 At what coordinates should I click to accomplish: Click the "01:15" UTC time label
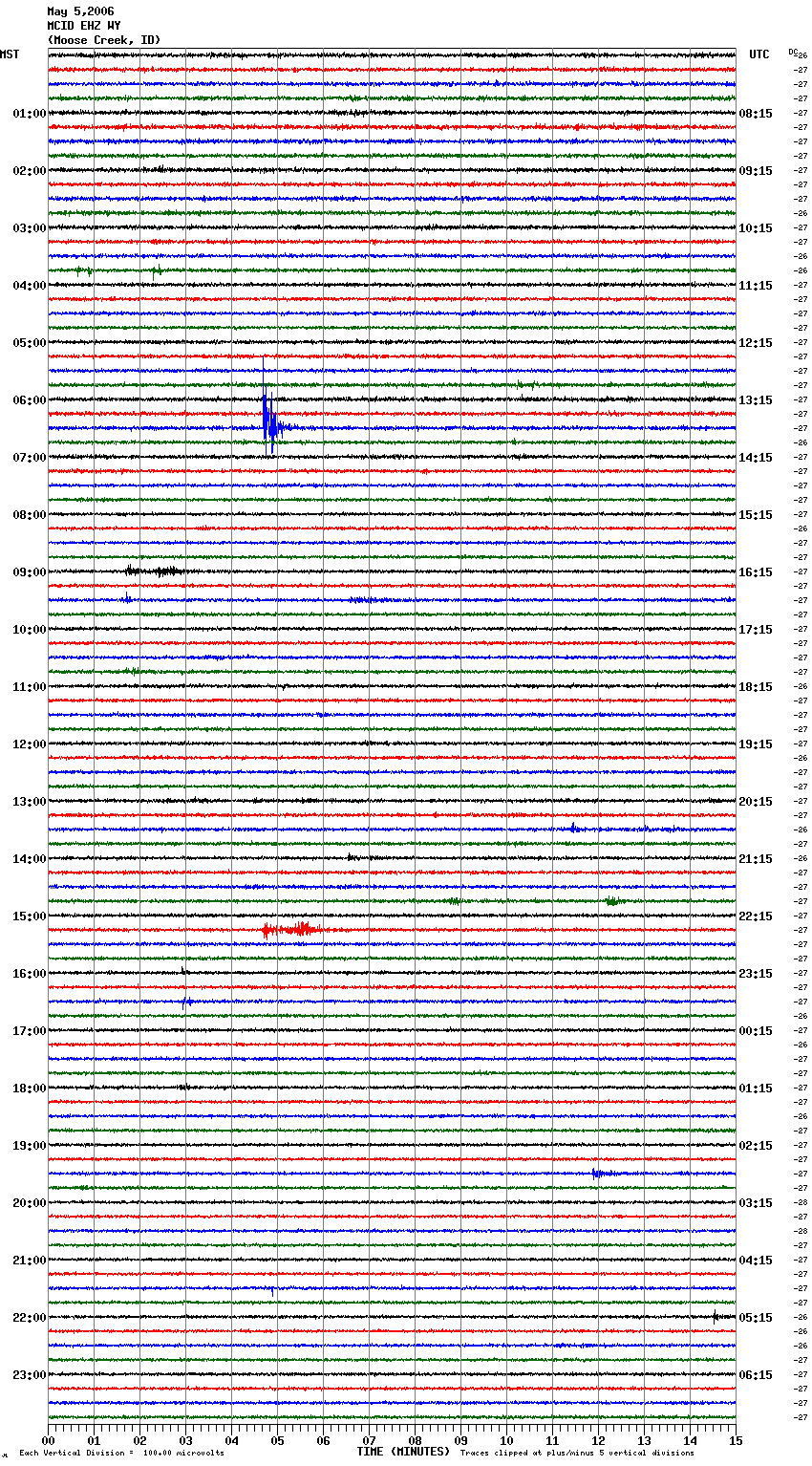(756, 1089)
